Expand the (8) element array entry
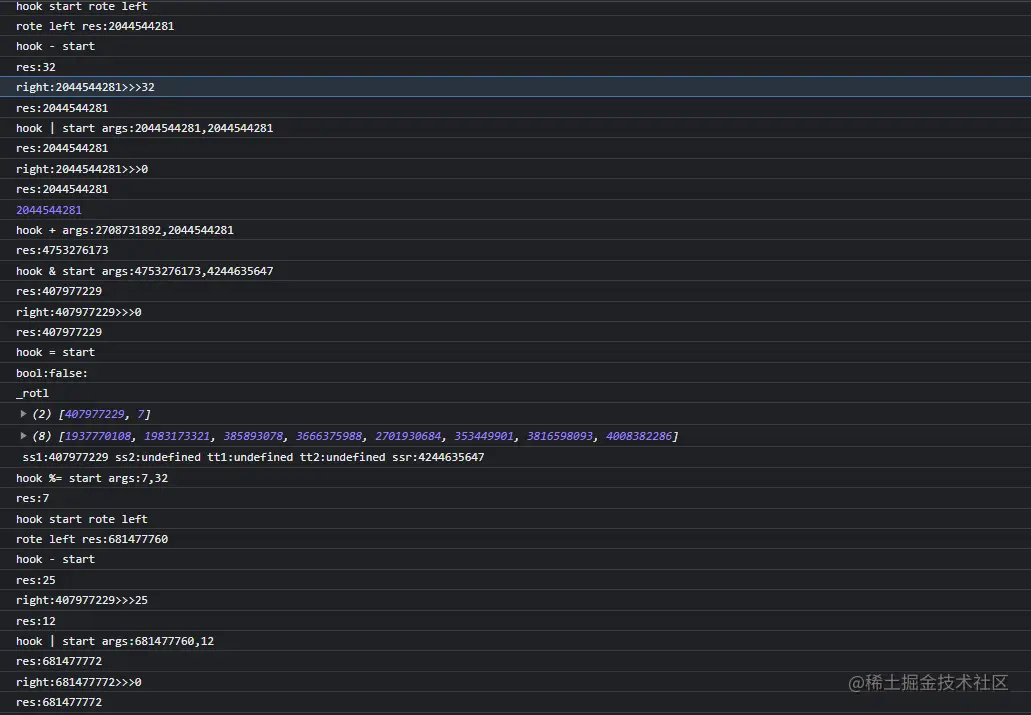This screenshot has width=1031, height=715. [26, 436]
